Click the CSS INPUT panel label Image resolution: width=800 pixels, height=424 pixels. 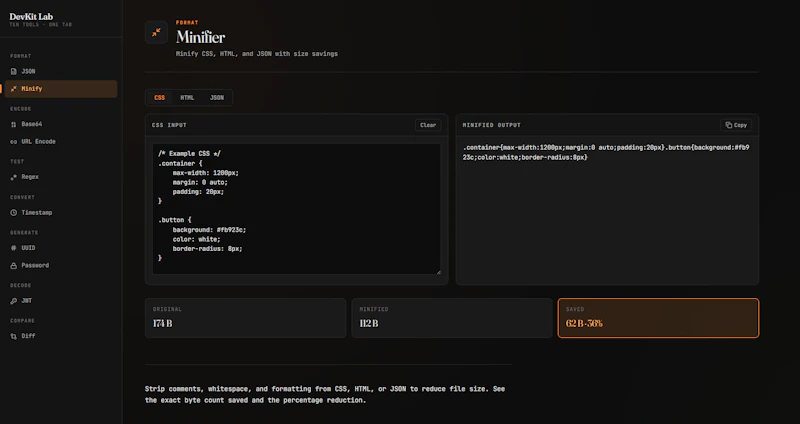click(169, 125)
